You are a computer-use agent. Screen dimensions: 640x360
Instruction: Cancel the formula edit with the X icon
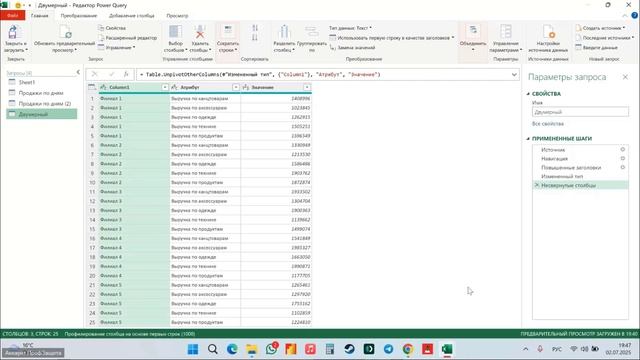click(95, 74)
